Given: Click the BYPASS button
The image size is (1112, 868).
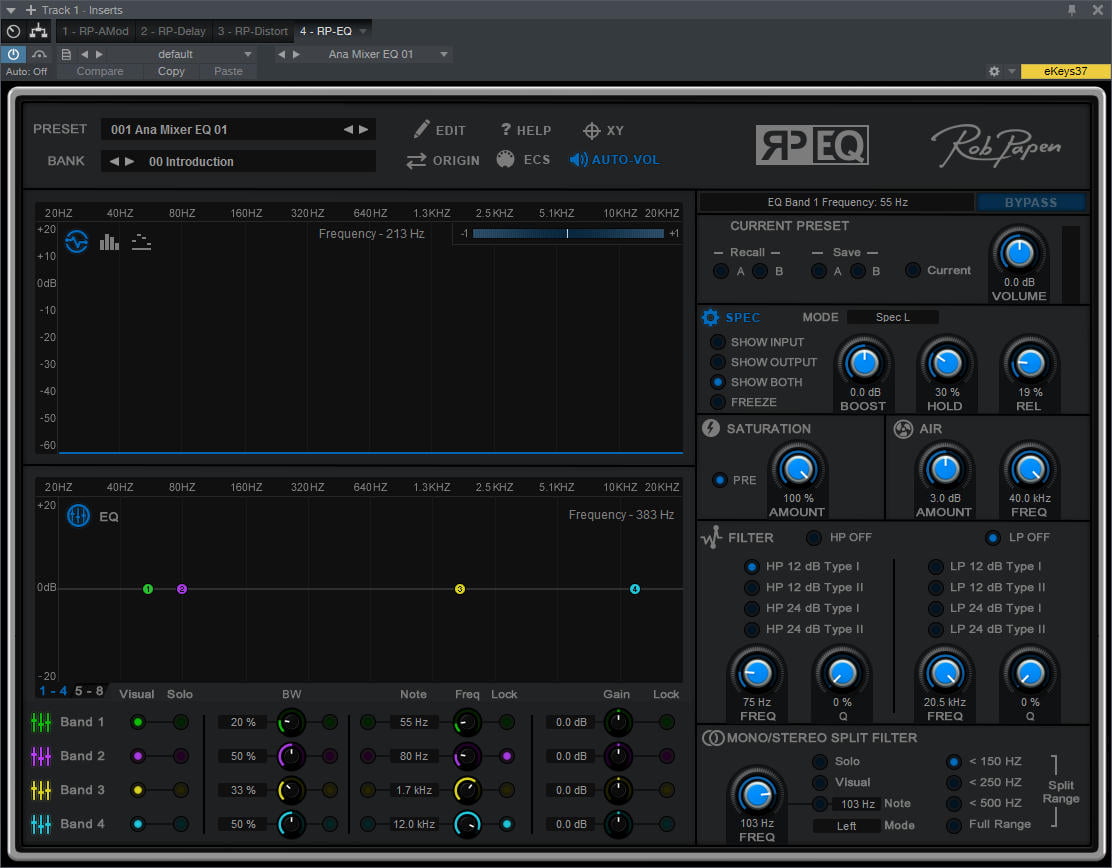Looking at the screenshot, I should click(x=1030, y=202).
